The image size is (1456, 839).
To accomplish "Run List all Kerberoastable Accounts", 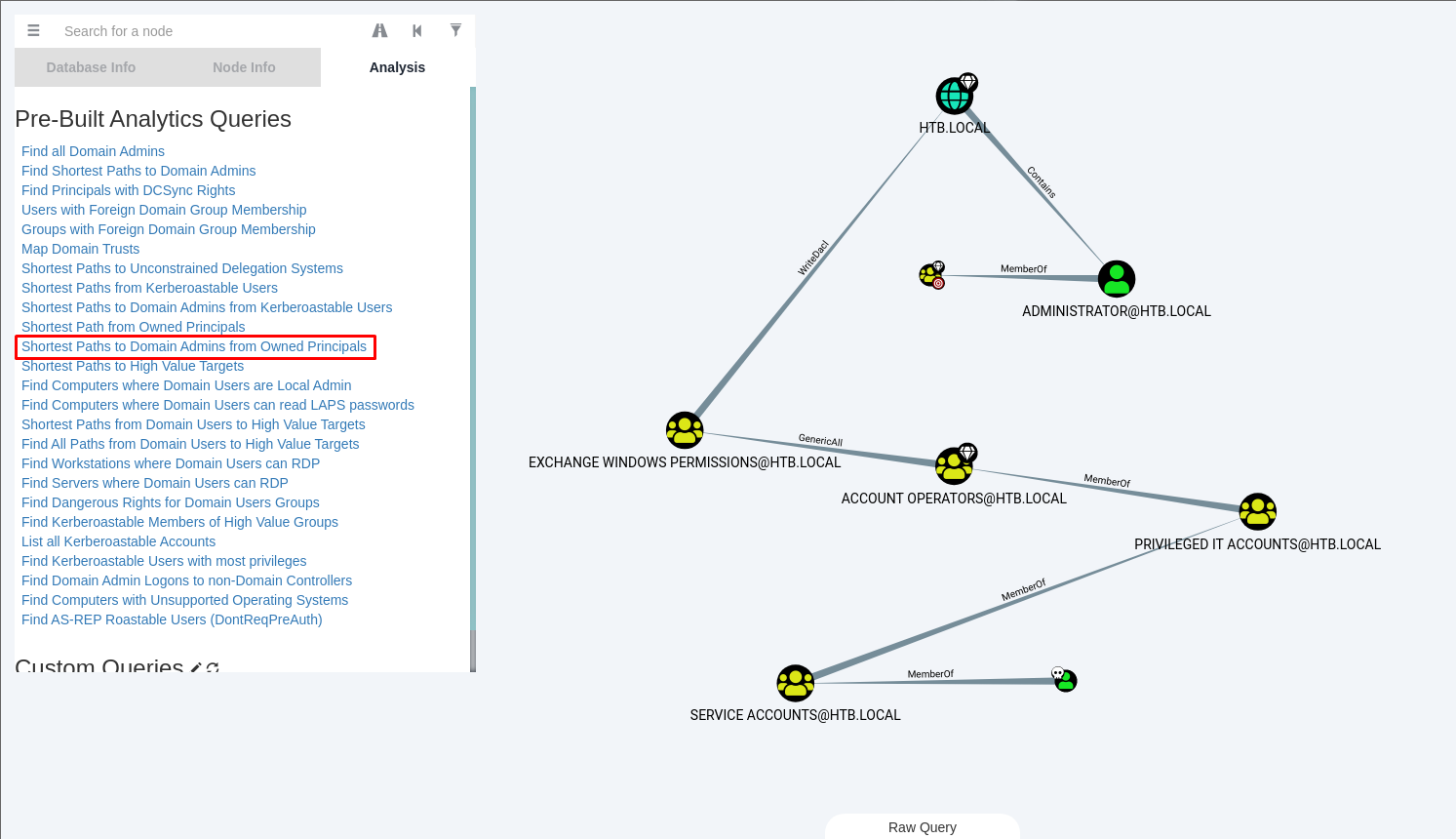I will pyautogui.click(x=118, y=541).
